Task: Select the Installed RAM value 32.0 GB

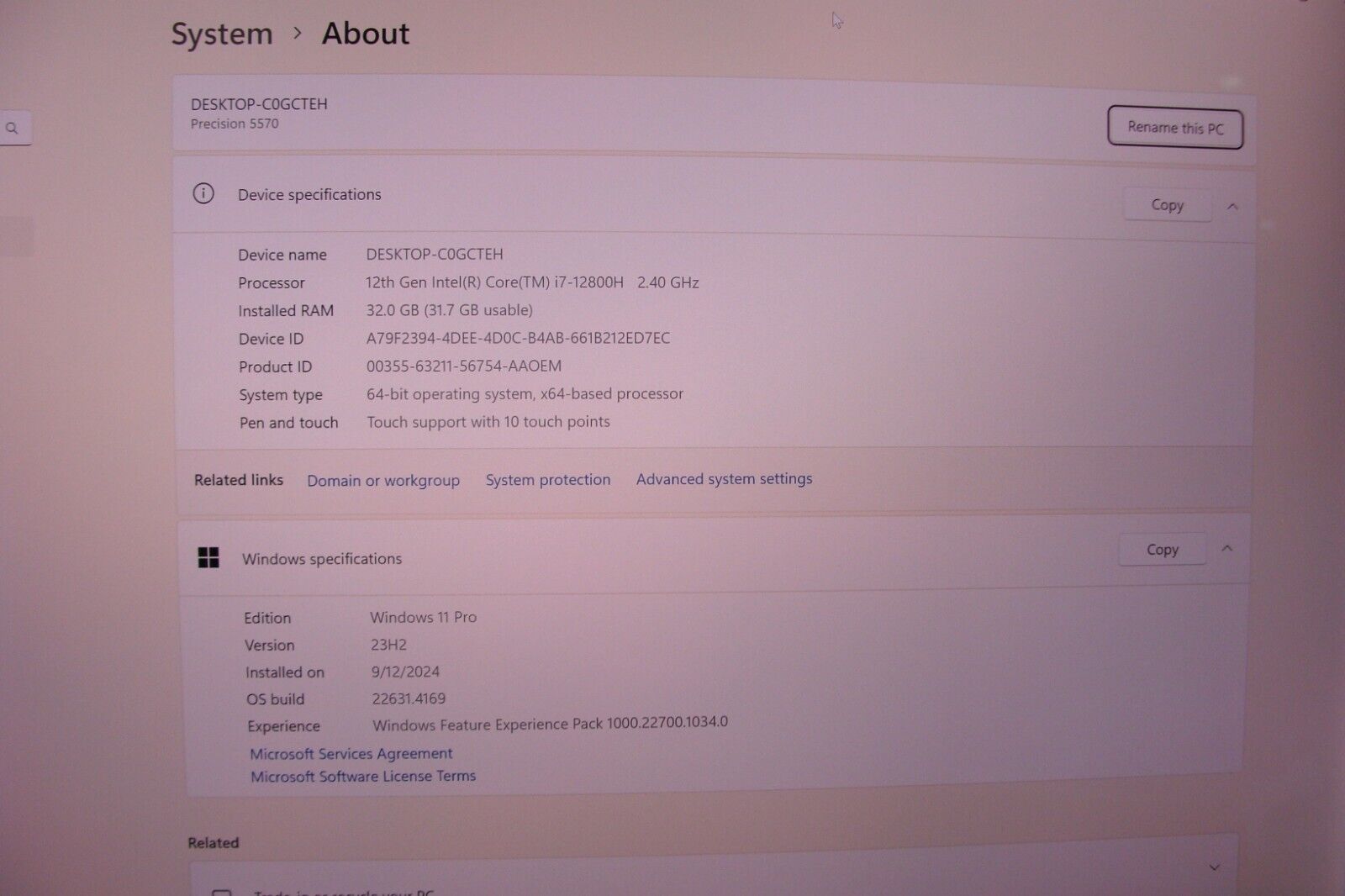Action: [450, 310]
